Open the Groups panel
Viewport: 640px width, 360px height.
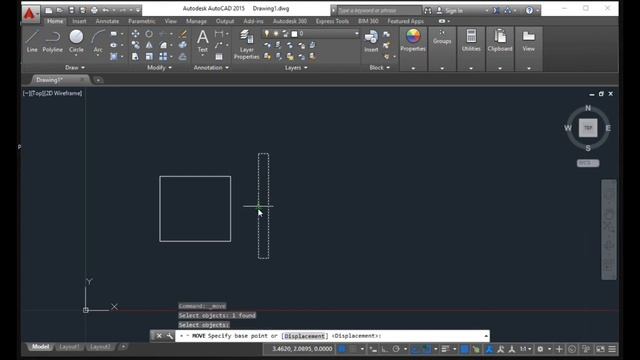[x=442, y=37]
